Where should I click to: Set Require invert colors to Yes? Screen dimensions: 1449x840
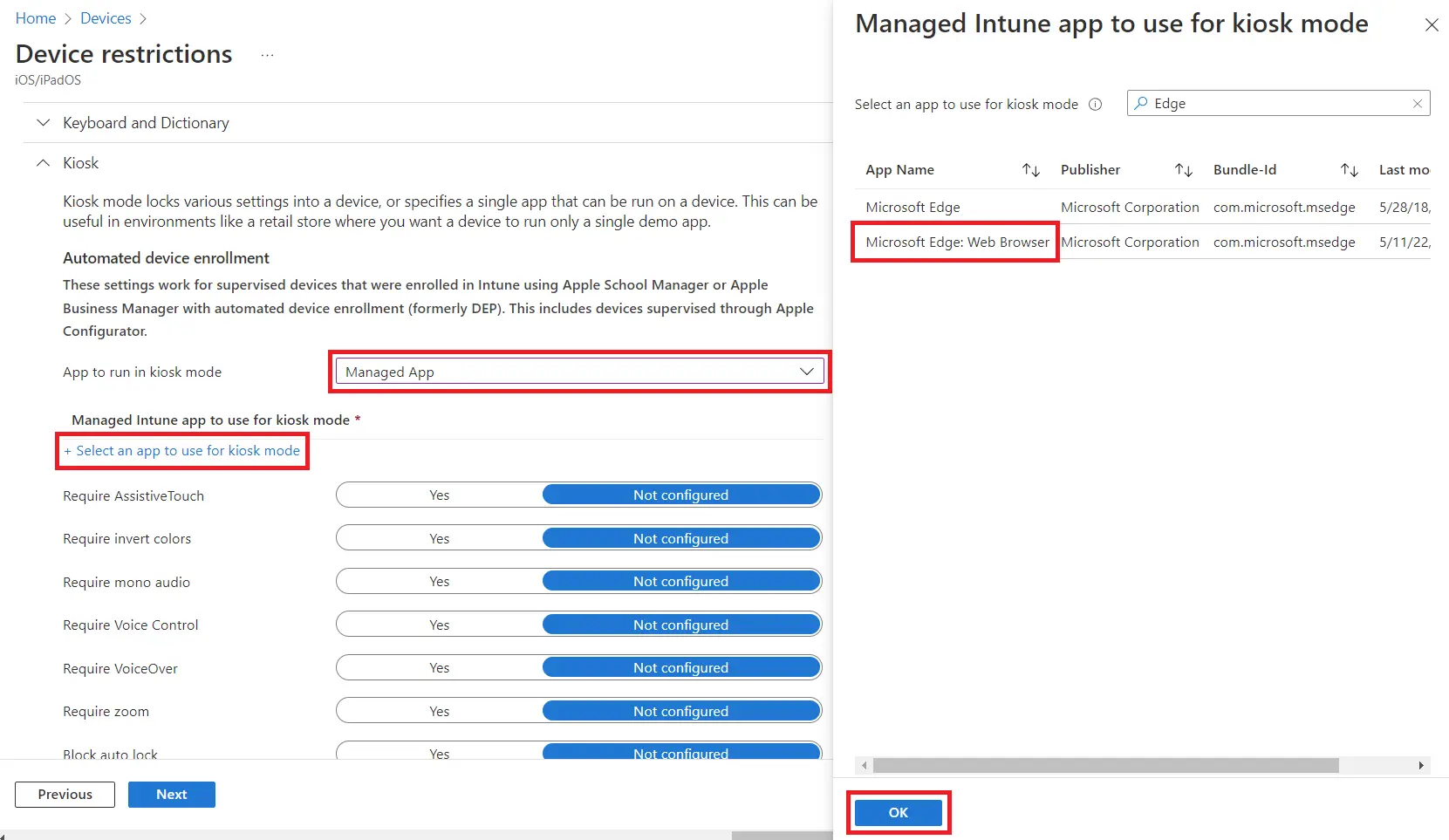pyautogui.click(x=440, y=539)
